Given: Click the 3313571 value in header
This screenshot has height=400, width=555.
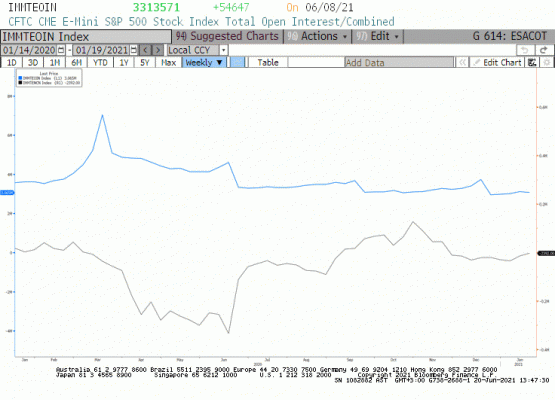Looking at the screenshot, I should pos(156,7).
